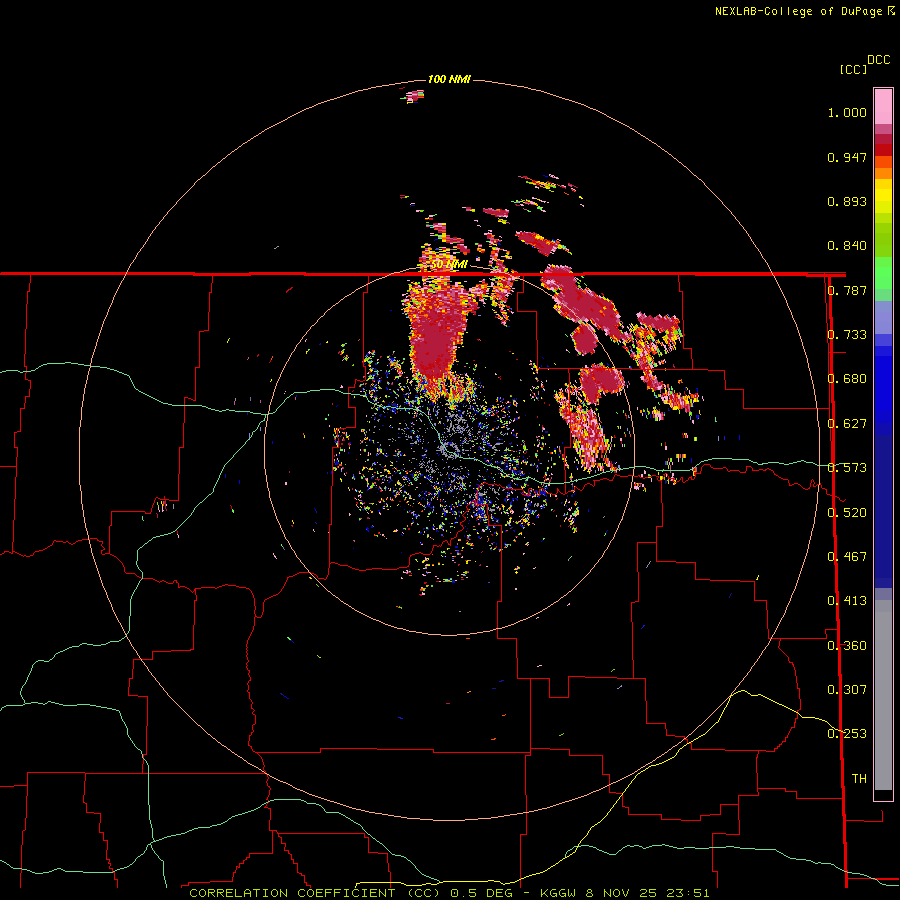This screenshot has height=900, width=900.
Task: Click the 0.893 value on the color scale
Action: pos(847,201)
